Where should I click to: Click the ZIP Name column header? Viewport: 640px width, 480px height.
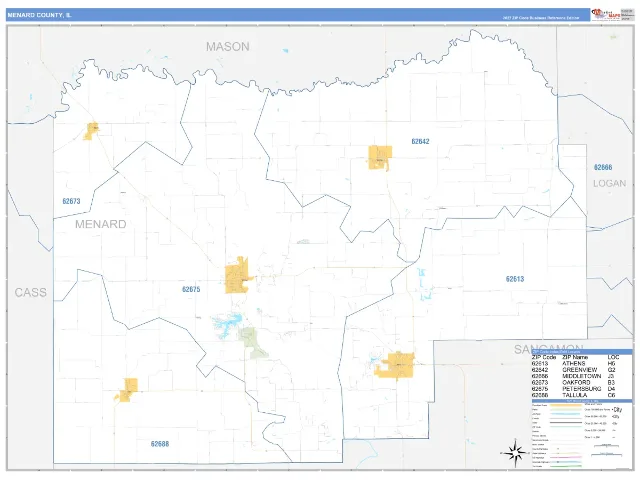(575, 357)
